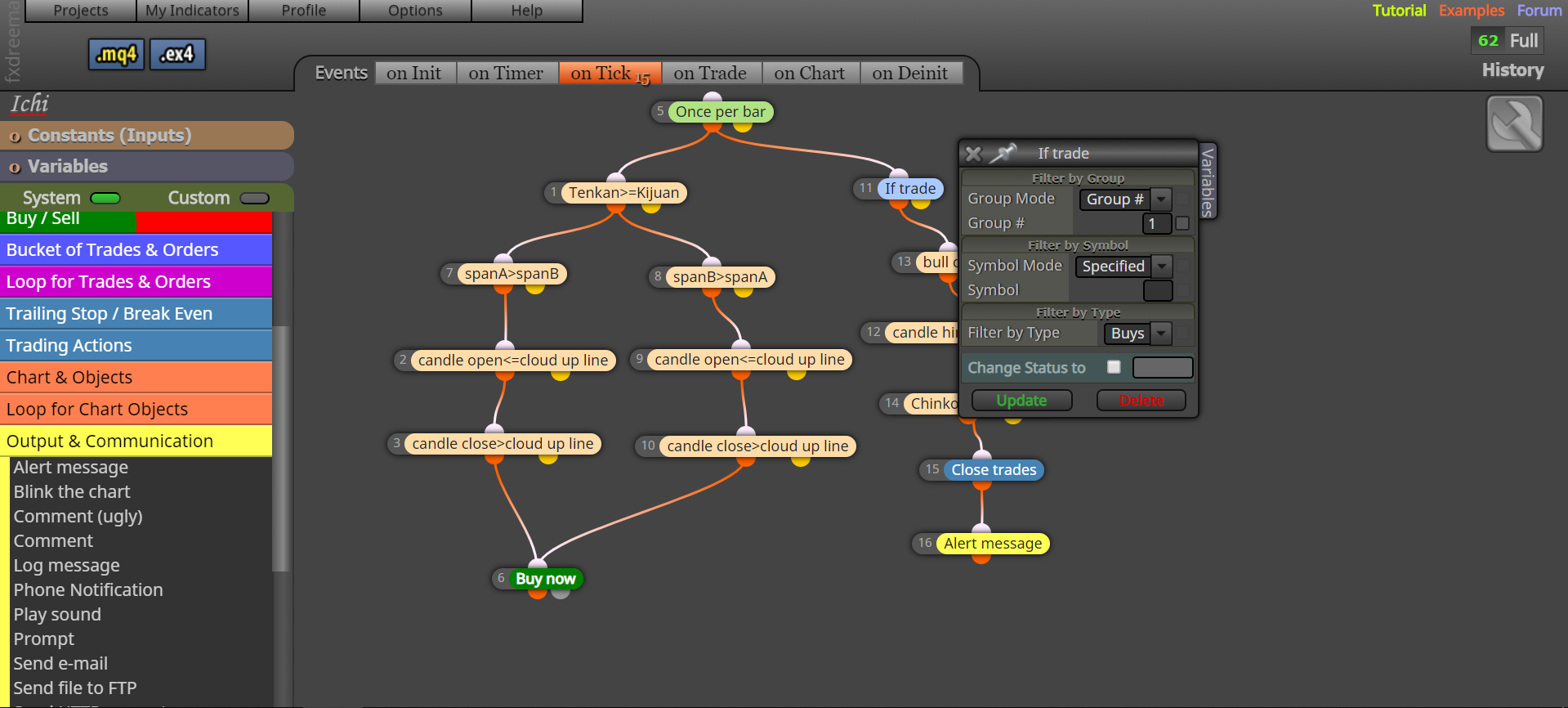
Task: Click the Change Status color field
Action: tap(1163, 368)
